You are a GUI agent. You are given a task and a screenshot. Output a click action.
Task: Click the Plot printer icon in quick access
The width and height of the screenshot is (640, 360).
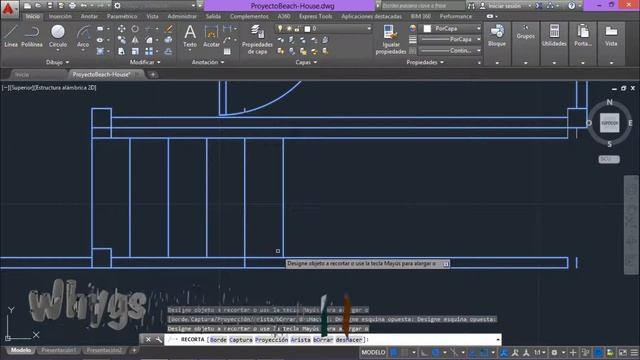point(72,6)
